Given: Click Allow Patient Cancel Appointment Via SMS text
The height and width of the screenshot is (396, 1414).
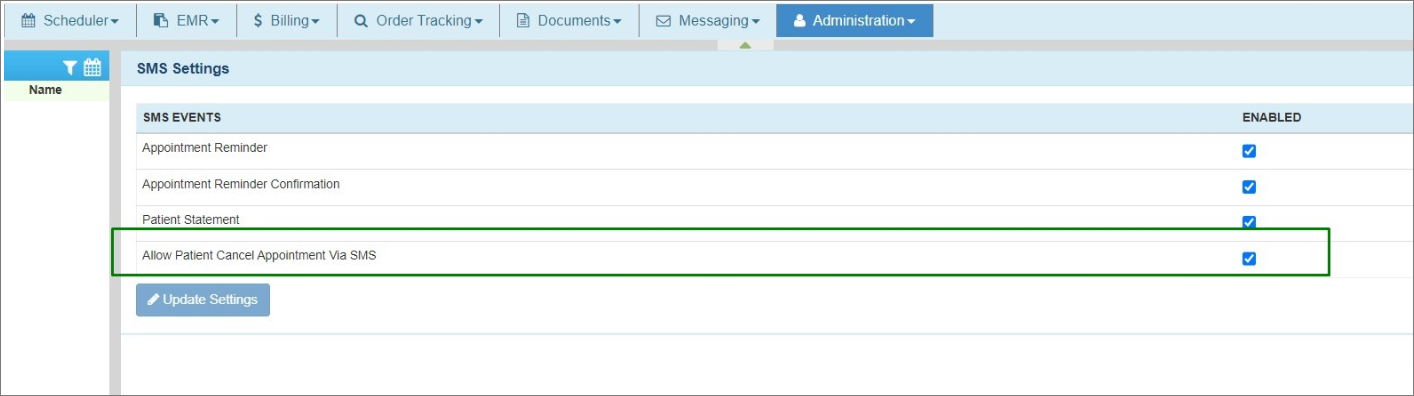Looking at the screenshot, I should (259, 256).
